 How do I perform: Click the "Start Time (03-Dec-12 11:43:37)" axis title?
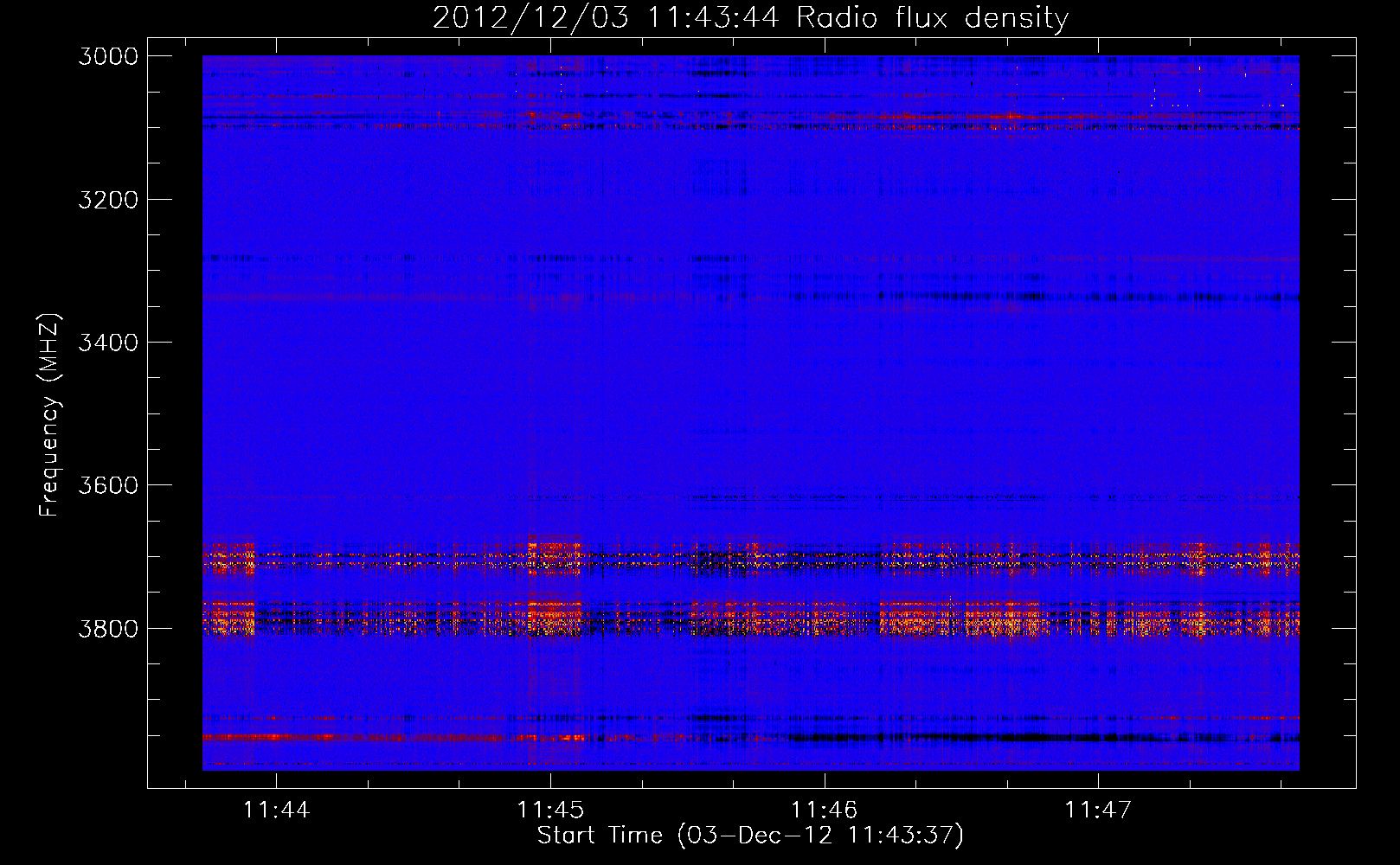(750, 836)
